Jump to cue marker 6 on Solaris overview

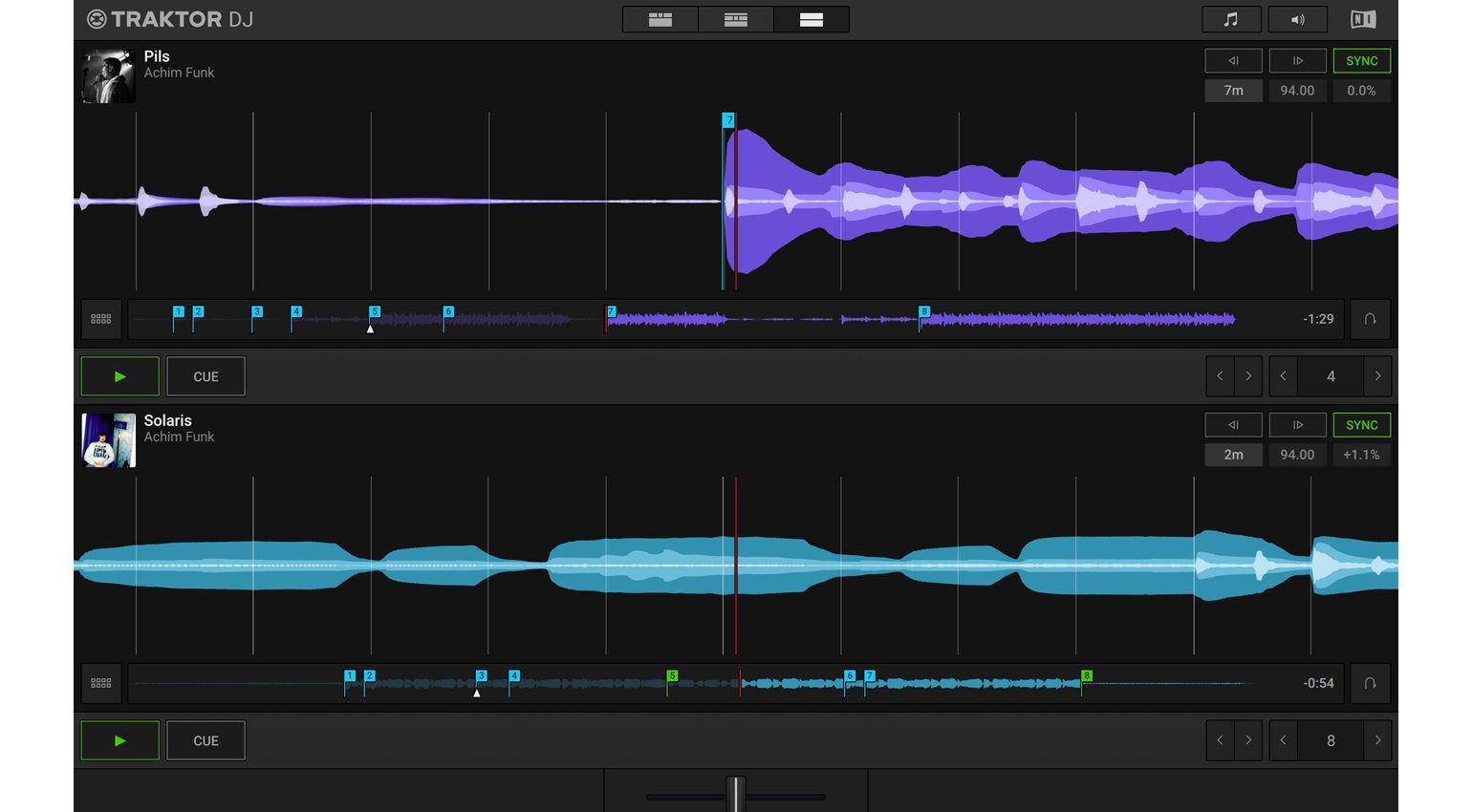coord(850,675)
